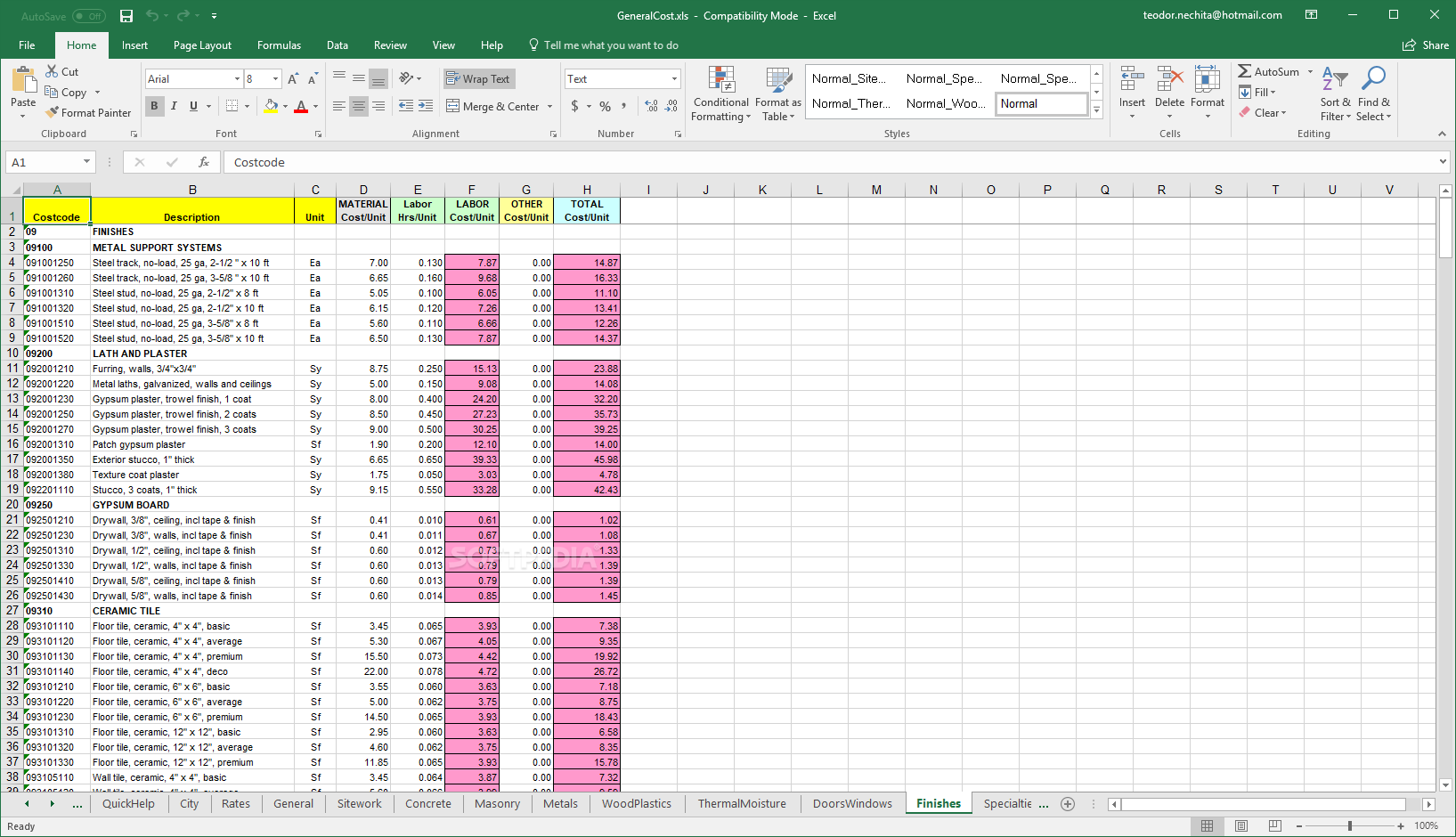Viewport: 1456px width, 837px height.
Task: Click the Paste clipboard icon
Action: tap(23, 81)
